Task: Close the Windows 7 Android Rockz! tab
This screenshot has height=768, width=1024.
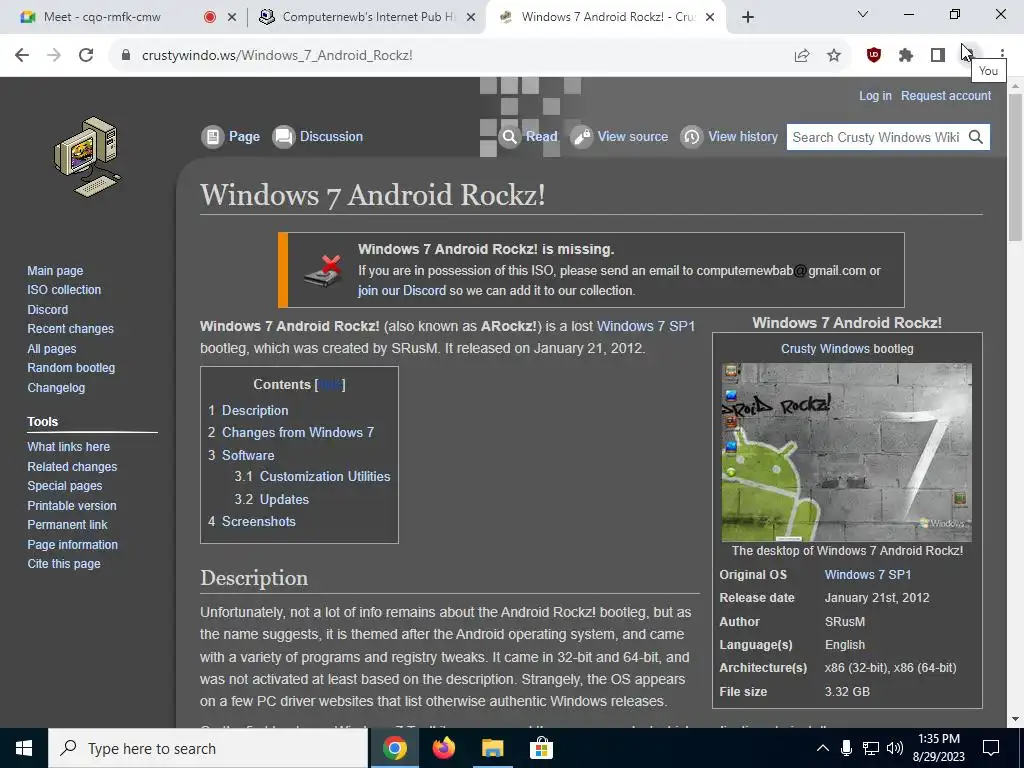Action: pos(711,18)
